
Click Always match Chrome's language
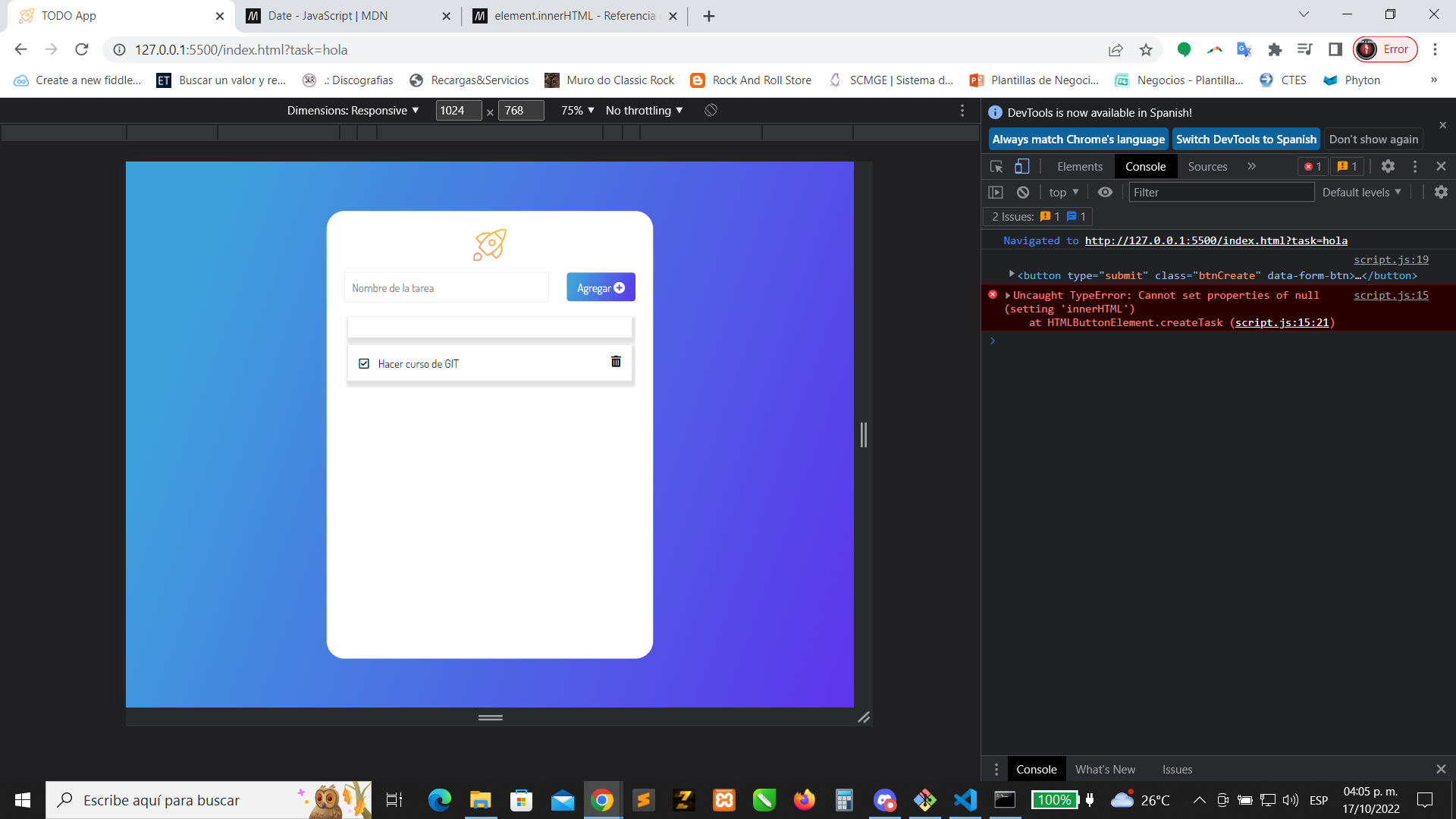[1078, 140]
